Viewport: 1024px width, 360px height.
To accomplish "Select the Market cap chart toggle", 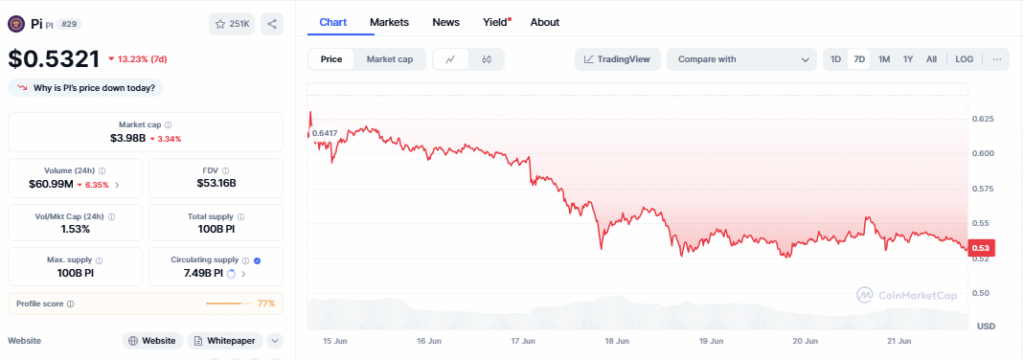I will 389,59.
